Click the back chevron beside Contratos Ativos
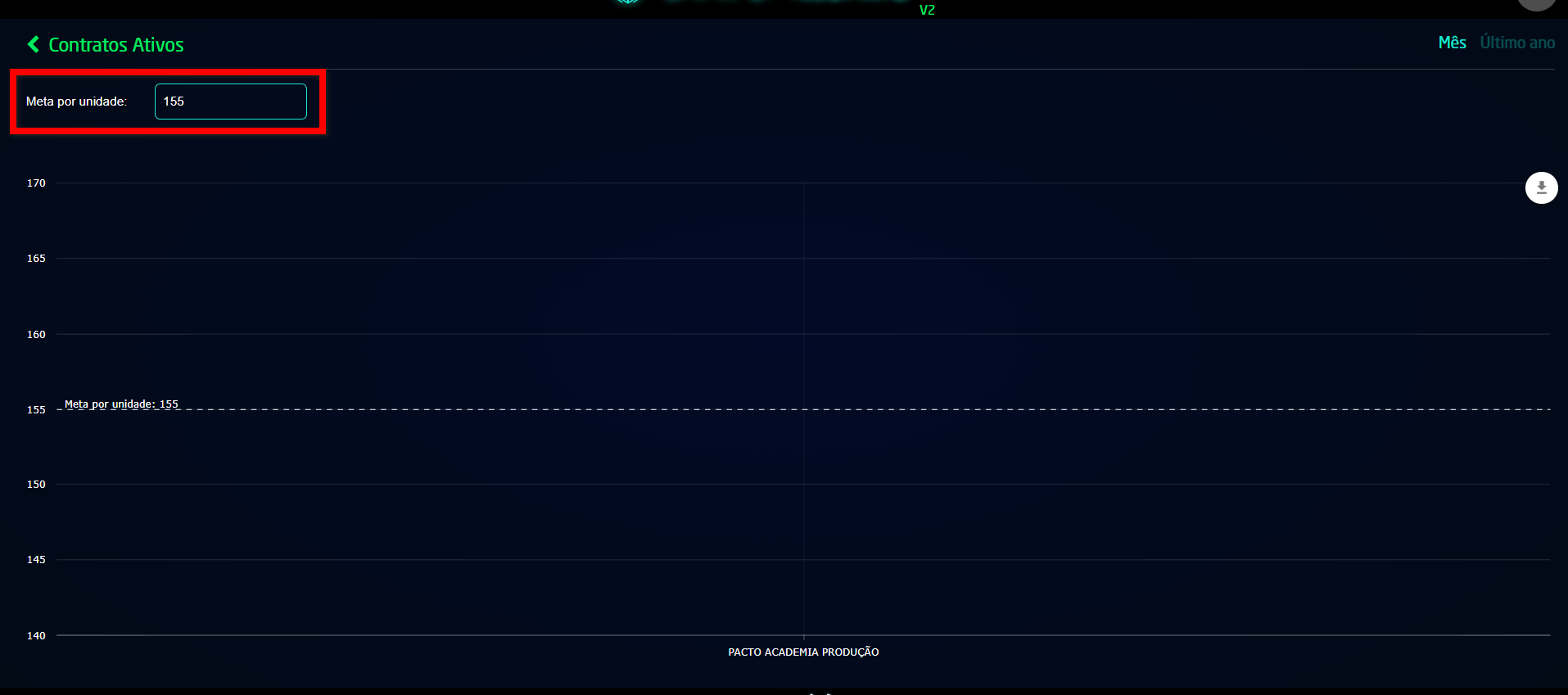Screen dimensions: 1568x695 (x=34, y=44)
